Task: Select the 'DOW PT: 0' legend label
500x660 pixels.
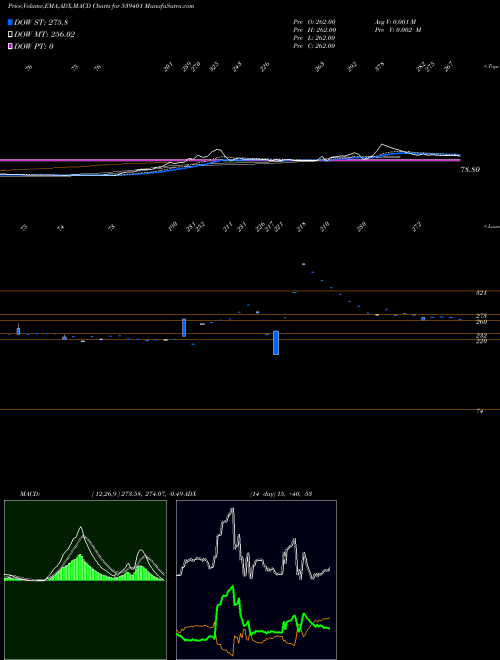Action: [34, 46]
